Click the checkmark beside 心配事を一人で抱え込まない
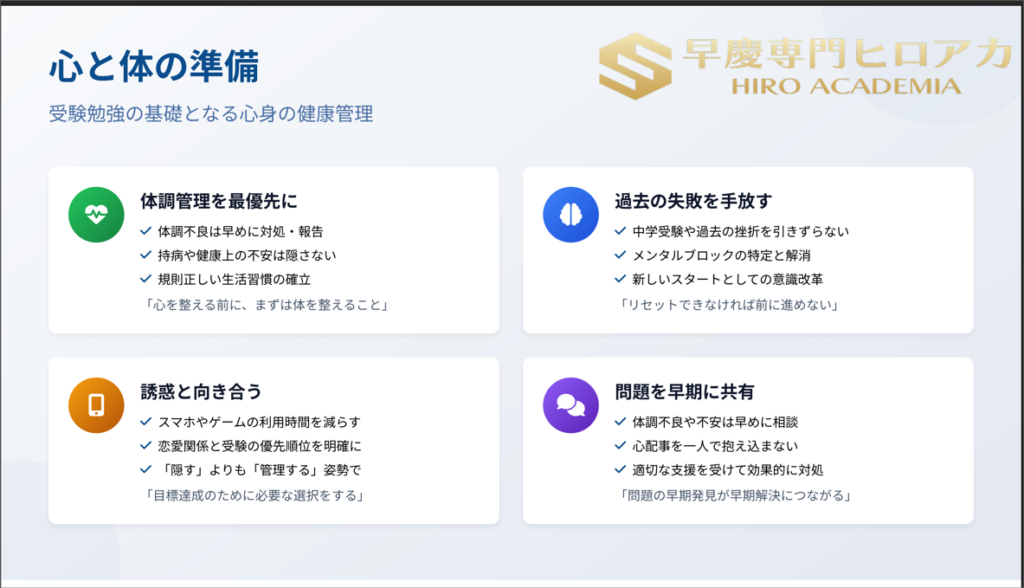This screenshot has width=1024, height=588. 621,446
